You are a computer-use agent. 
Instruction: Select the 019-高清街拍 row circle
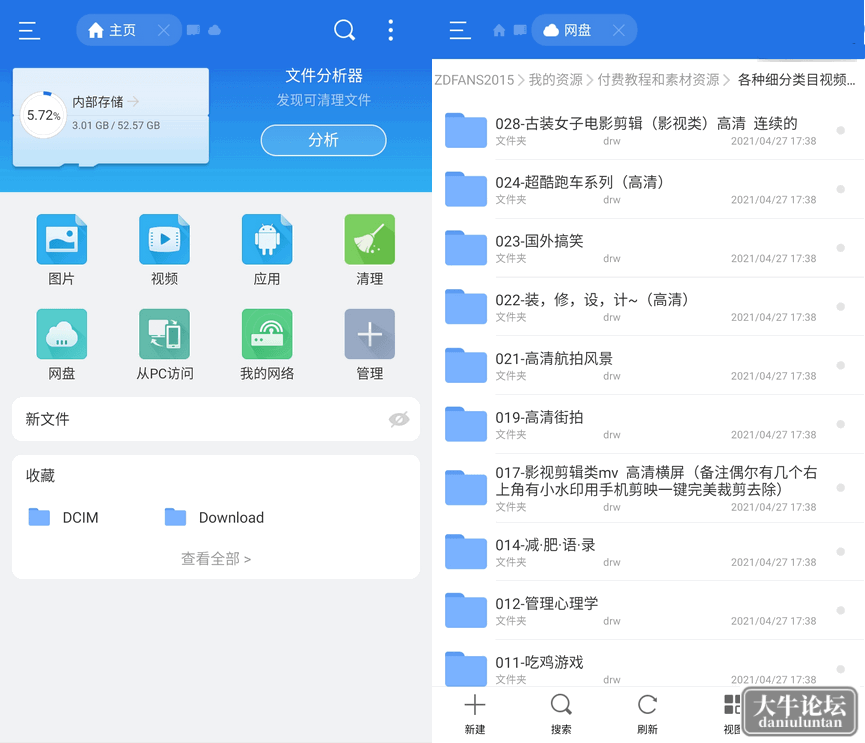coord(841,424)
